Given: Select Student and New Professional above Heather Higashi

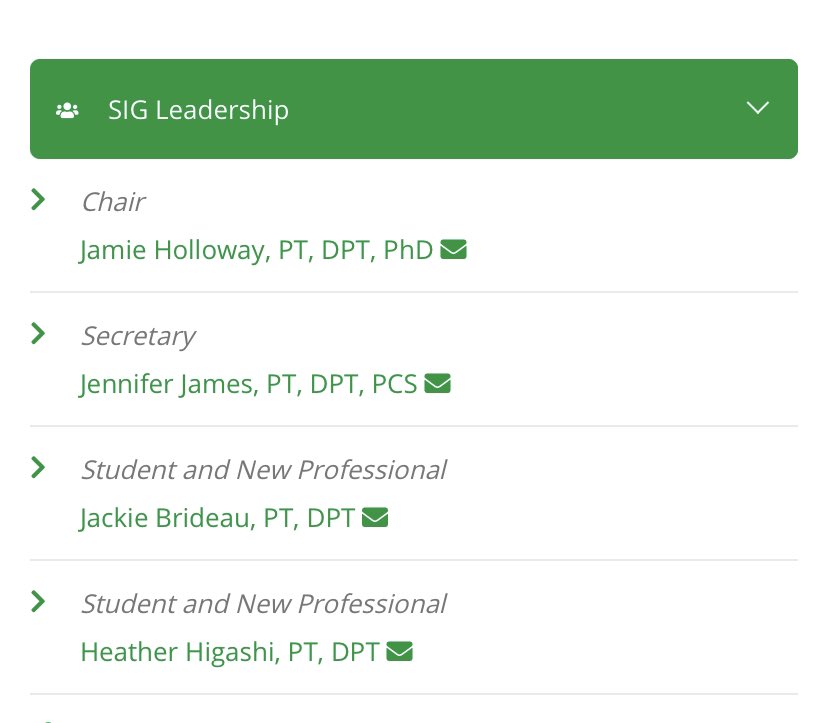Looking at the screenshot, I should click(264, 604).
